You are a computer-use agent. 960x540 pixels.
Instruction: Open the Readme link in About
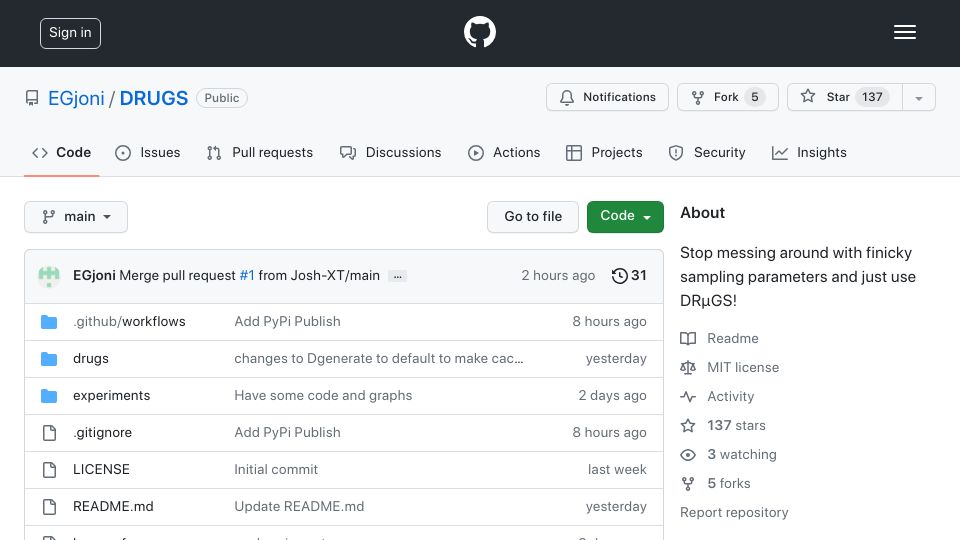733,339
